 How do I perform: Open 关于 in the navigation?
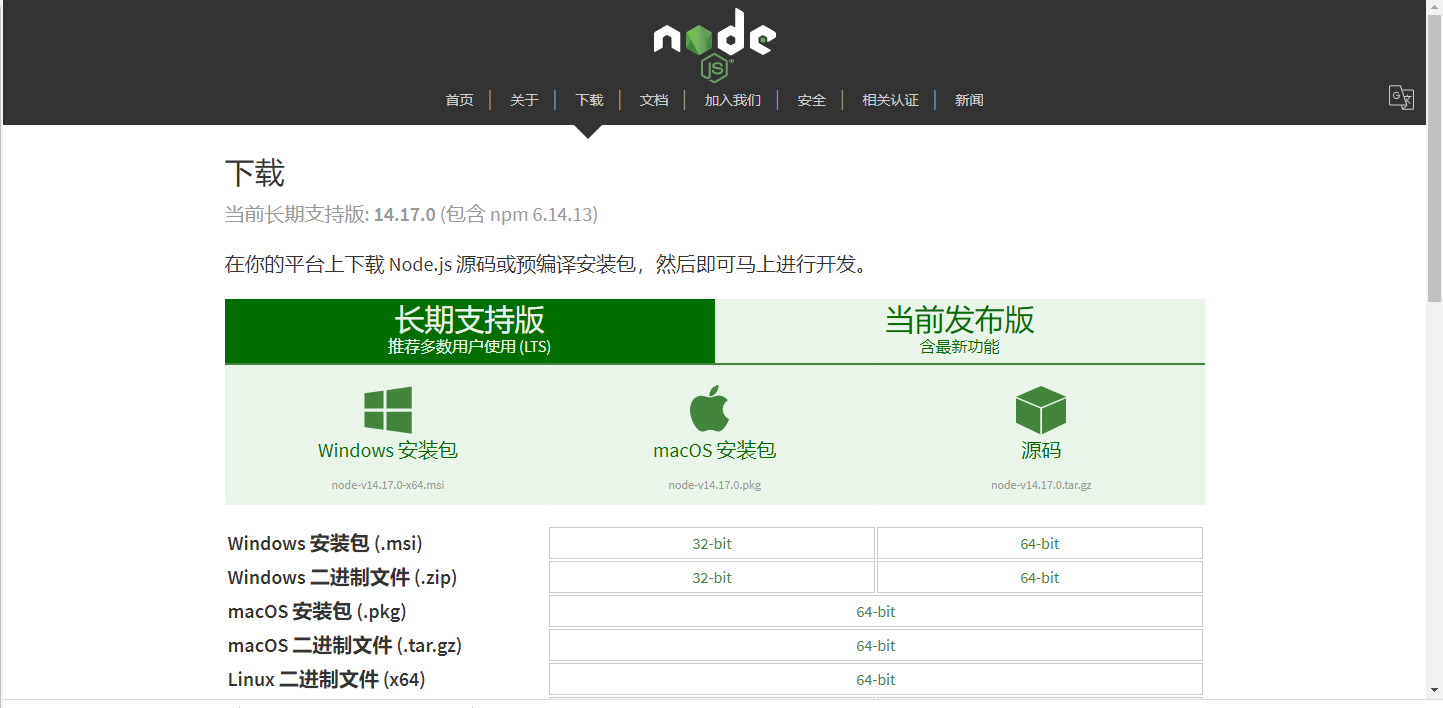pos(524,100)
